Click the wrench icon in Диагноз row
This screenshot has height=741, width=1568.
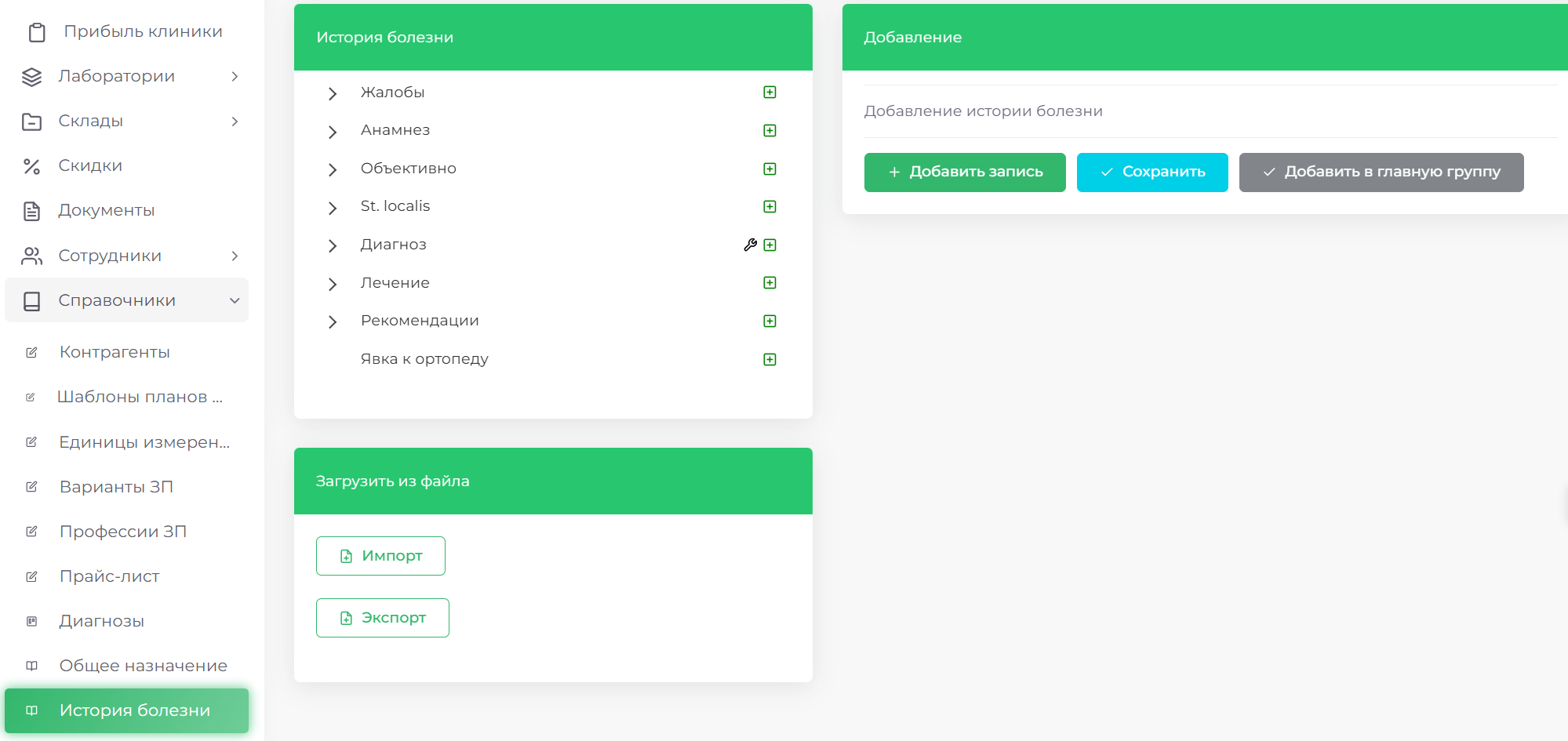click(x=750, y=245)
